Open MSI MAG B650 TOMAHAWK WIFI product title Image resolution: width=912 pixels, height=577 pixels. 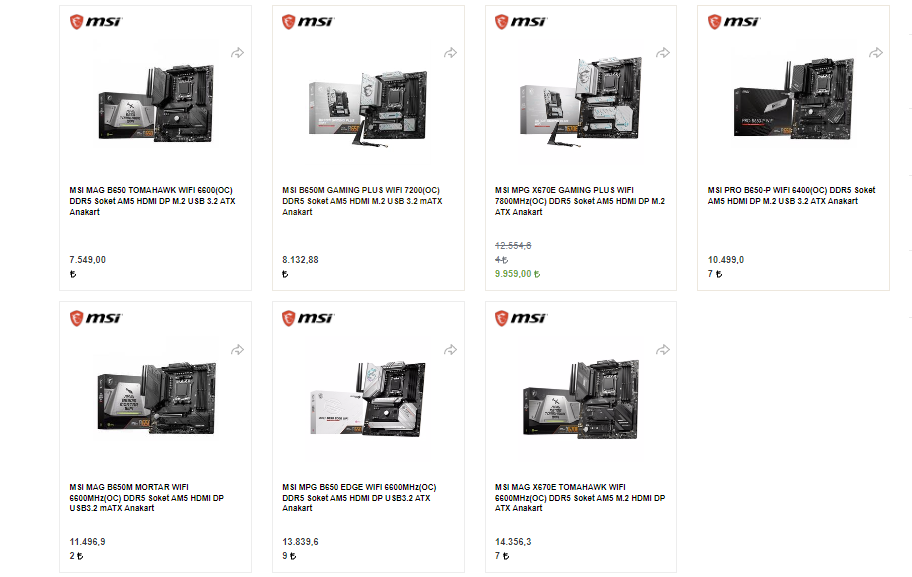click(152, 201)
